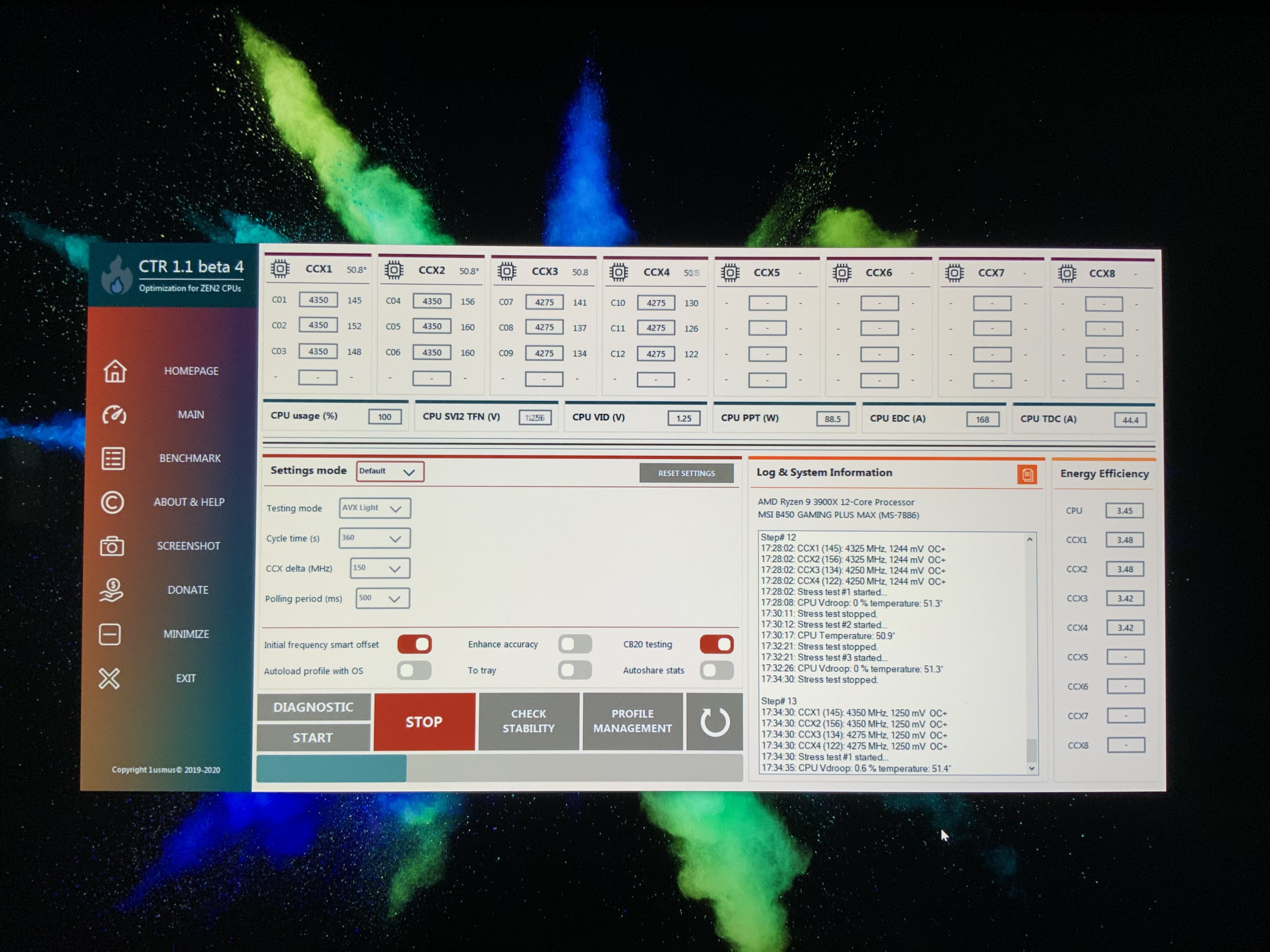Click the 'Step# 13' log line
1270x952 pixels.
(x=779, y=701)
